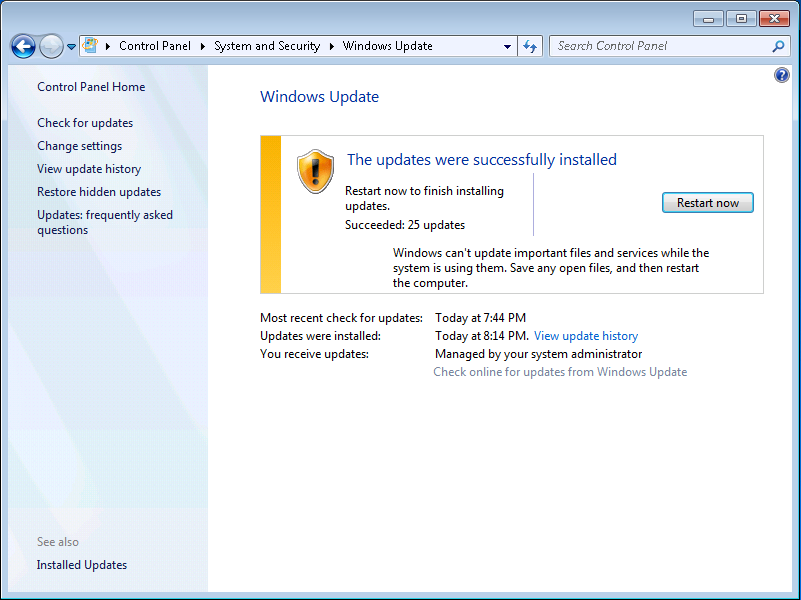
Task: Go to Restore hidden updates
Action: point(99,192)
